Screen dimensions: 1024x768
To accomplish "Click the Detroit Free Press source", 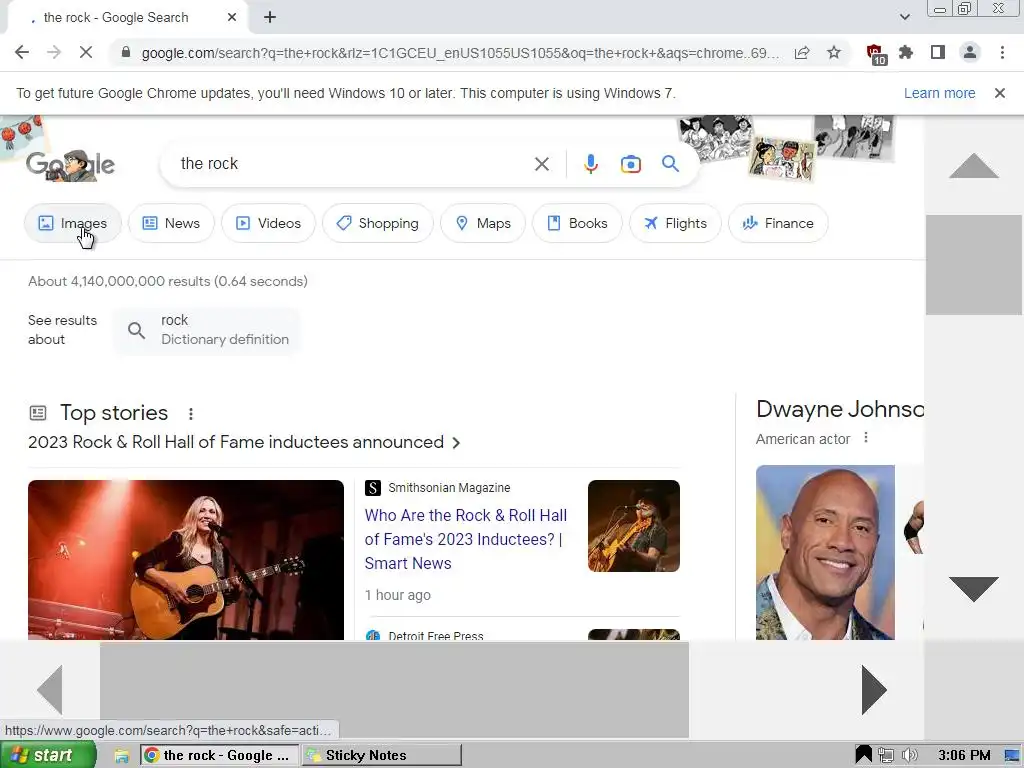I will click(436, 635).
